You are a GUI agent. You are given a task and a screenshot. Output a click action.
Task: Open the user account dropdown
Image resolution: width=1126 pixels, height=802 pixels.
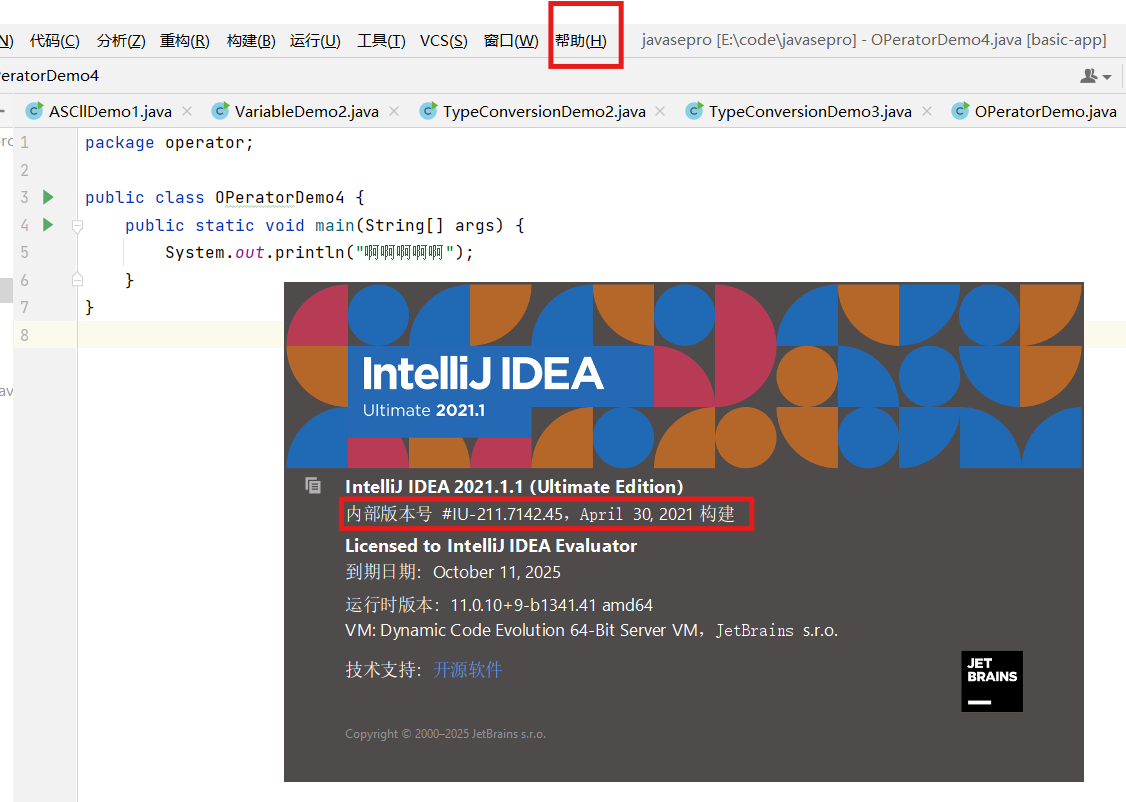1096,75
